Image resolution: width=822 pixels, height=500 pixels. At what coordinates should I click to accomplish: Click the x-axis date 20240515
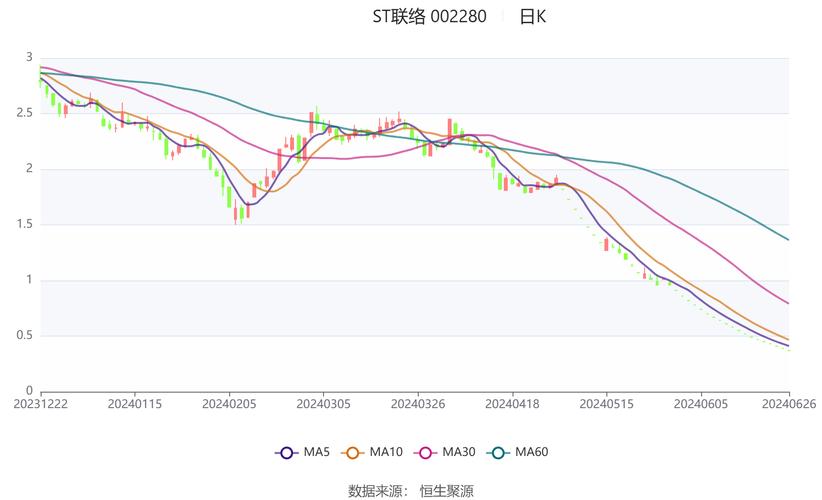607,404
